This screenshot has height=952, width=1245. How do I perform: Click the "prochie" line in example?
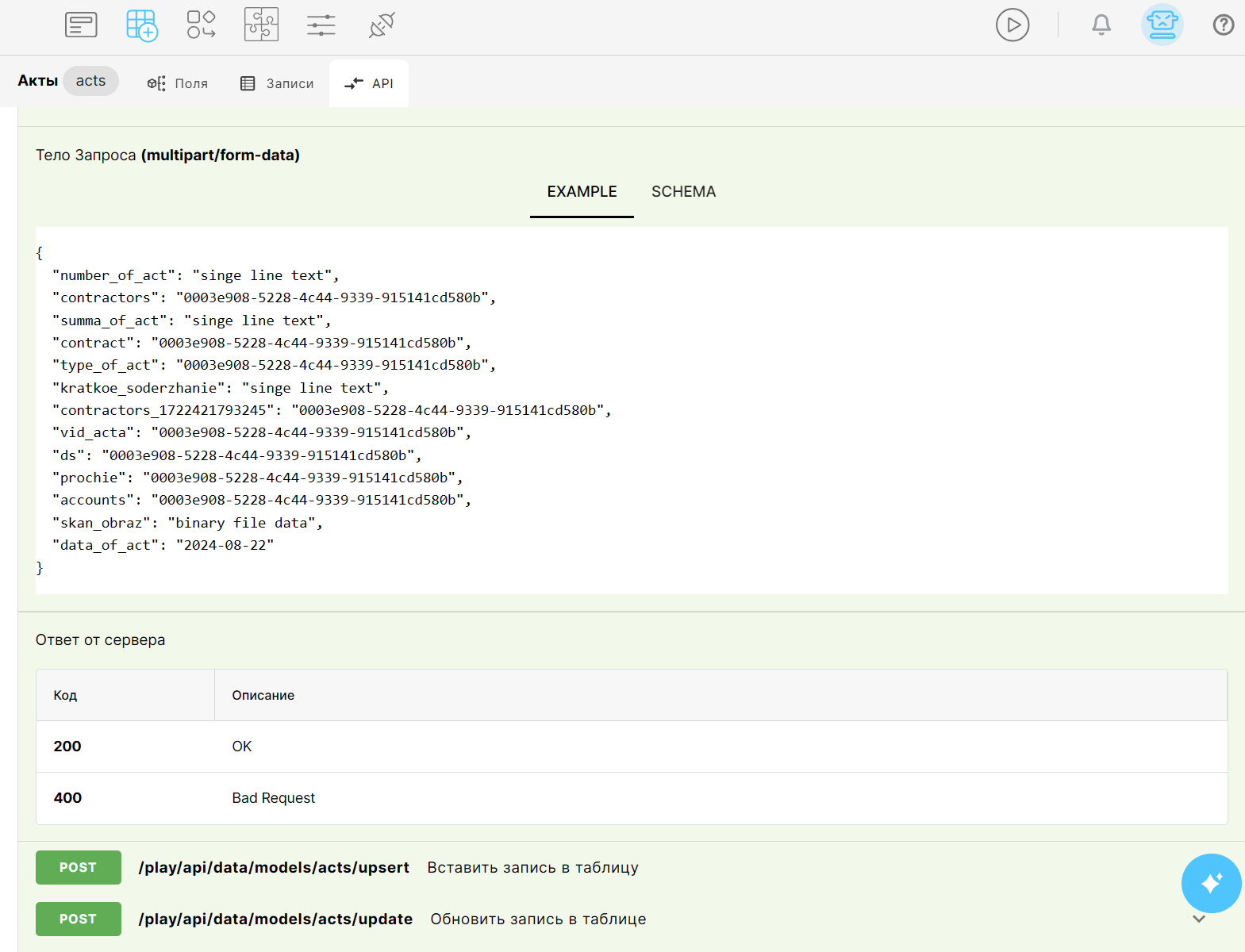click(x=258, y=478)
